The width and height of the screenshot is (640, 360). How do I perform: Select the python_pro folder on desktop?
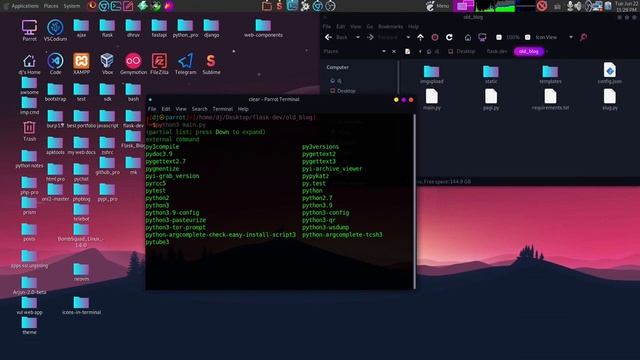coord(185,28)
